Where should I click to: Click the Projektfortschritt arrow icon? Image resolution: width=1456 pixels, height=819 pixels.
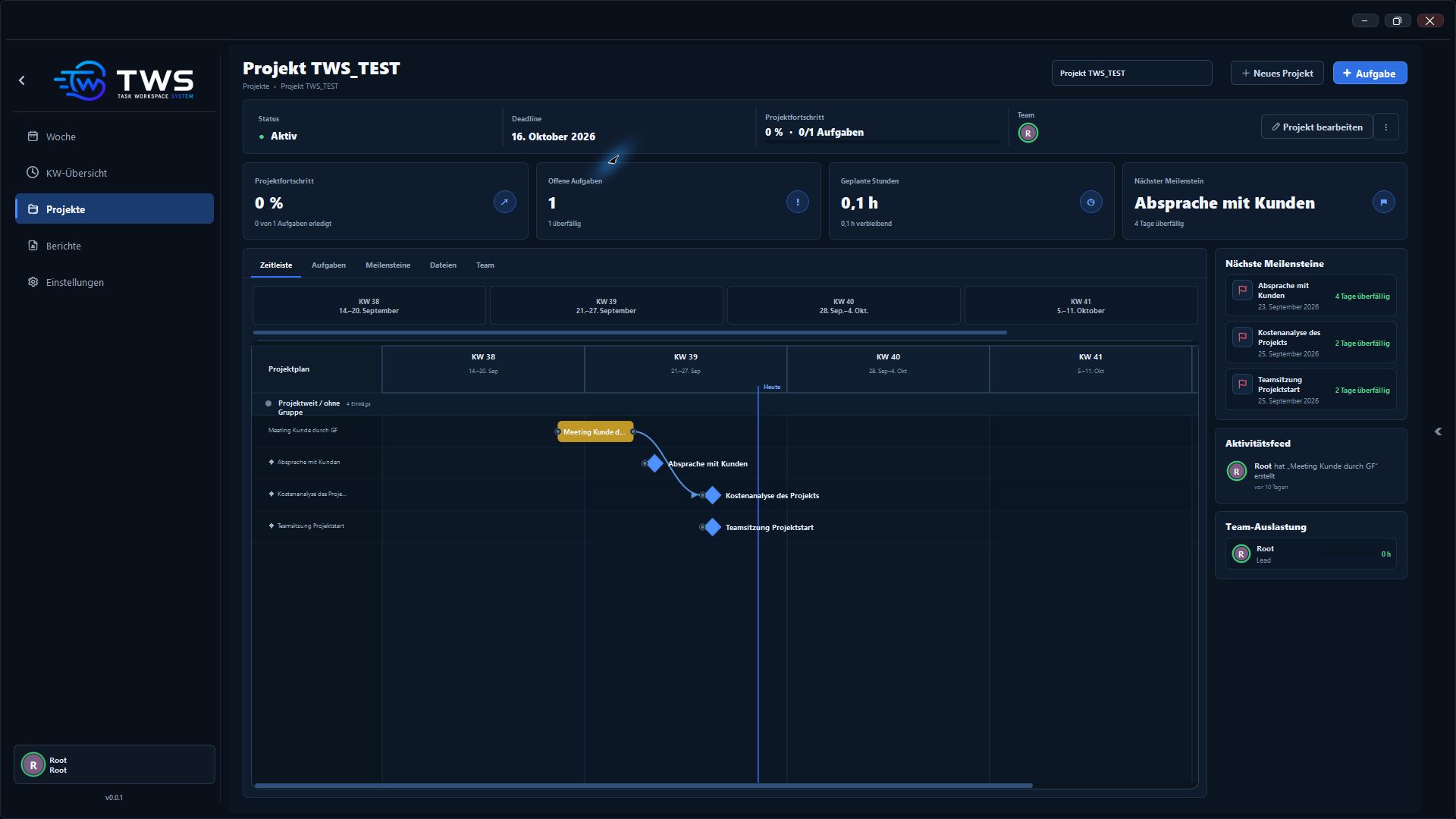tap(504, 202)
